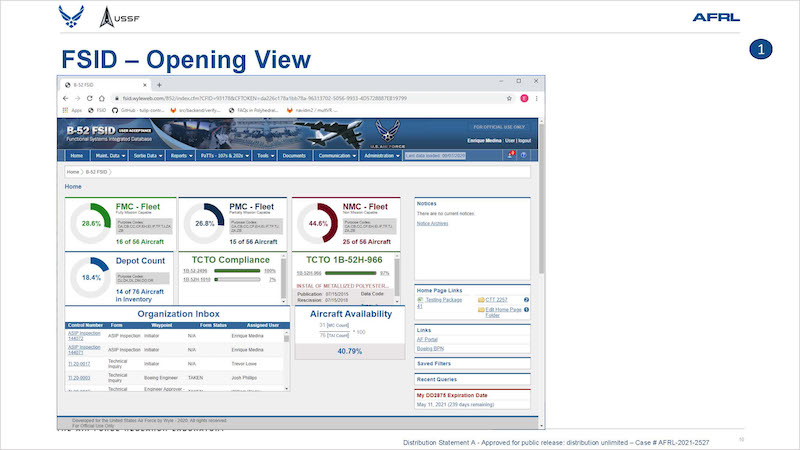Click the NMC - Fleet 44.6% donut chart

[318, 223]
